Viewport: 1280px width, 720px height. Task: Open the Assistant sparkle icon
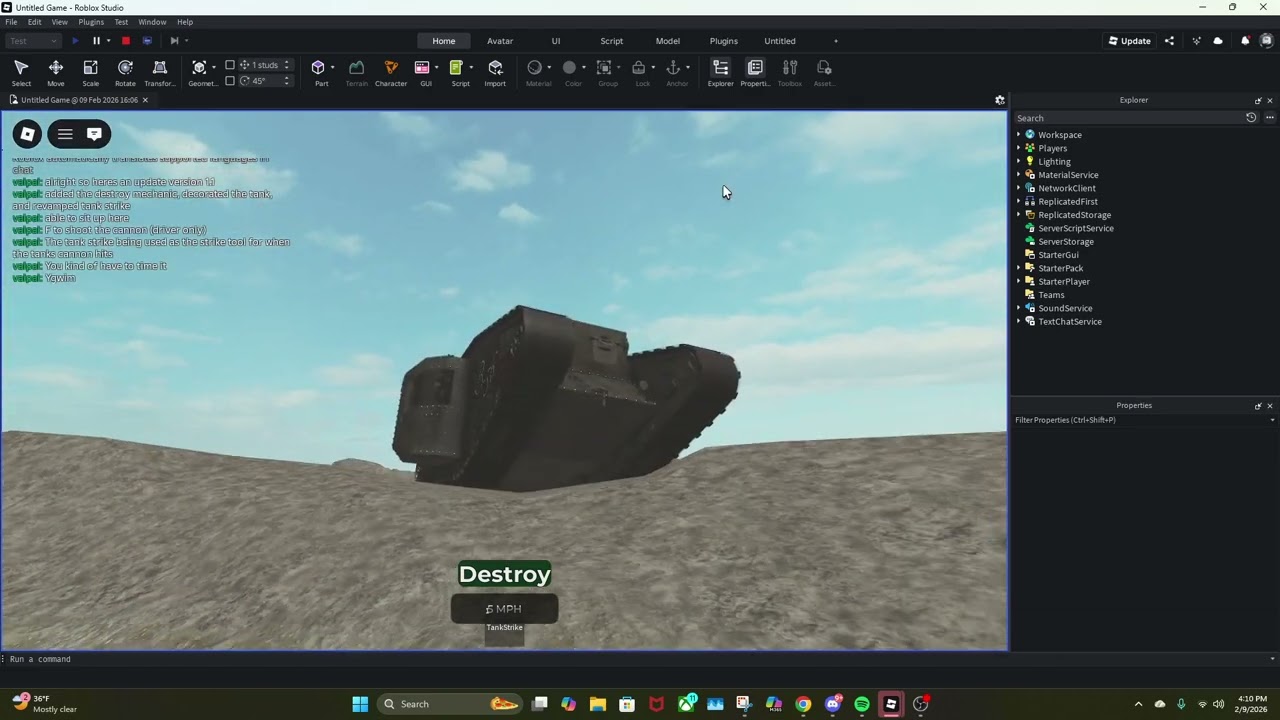pos(1196,41)
